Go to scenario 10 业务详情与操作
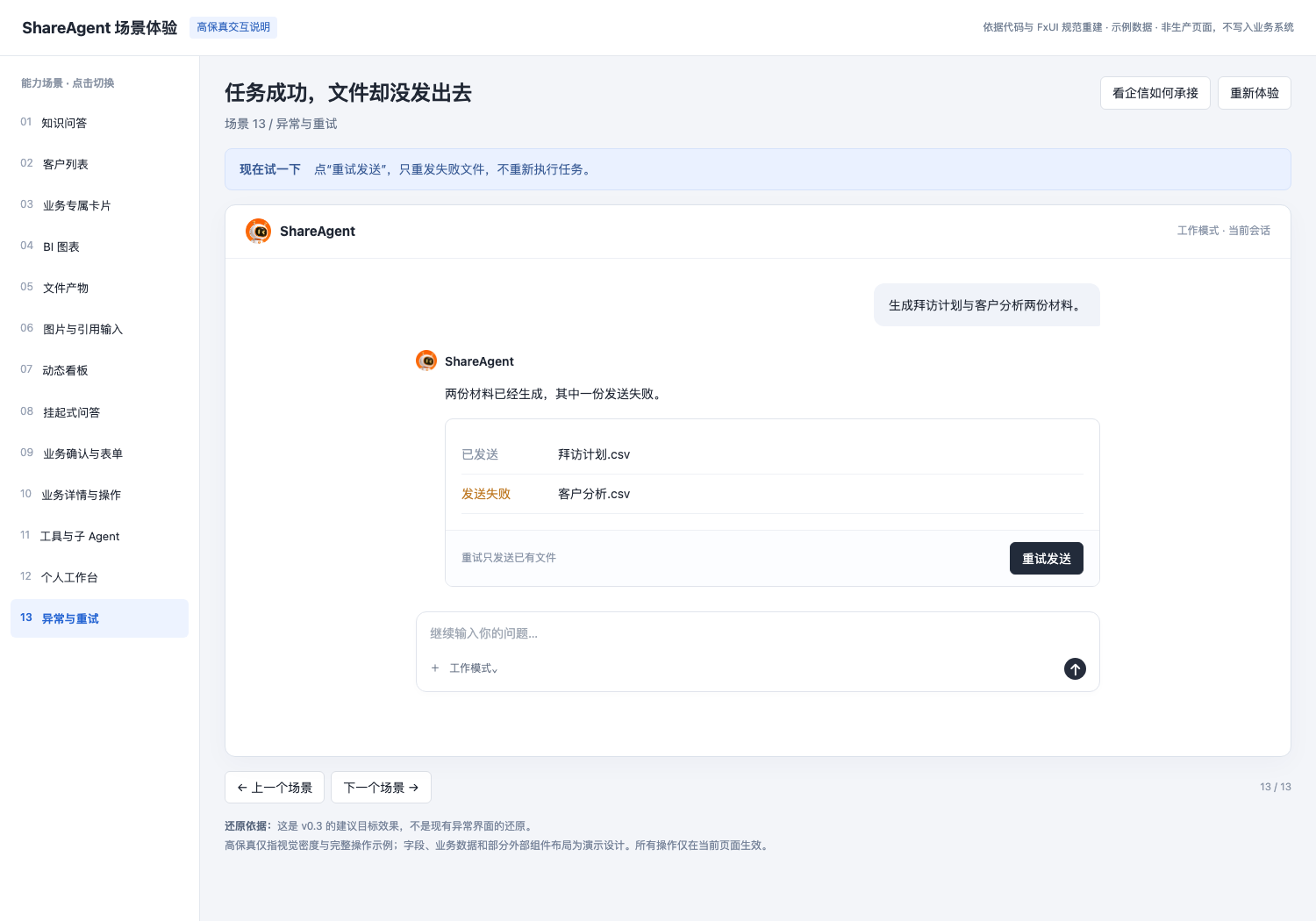The height and width of the screenshot is (921, 1316). pyautogui.click(x=99, y=495)
